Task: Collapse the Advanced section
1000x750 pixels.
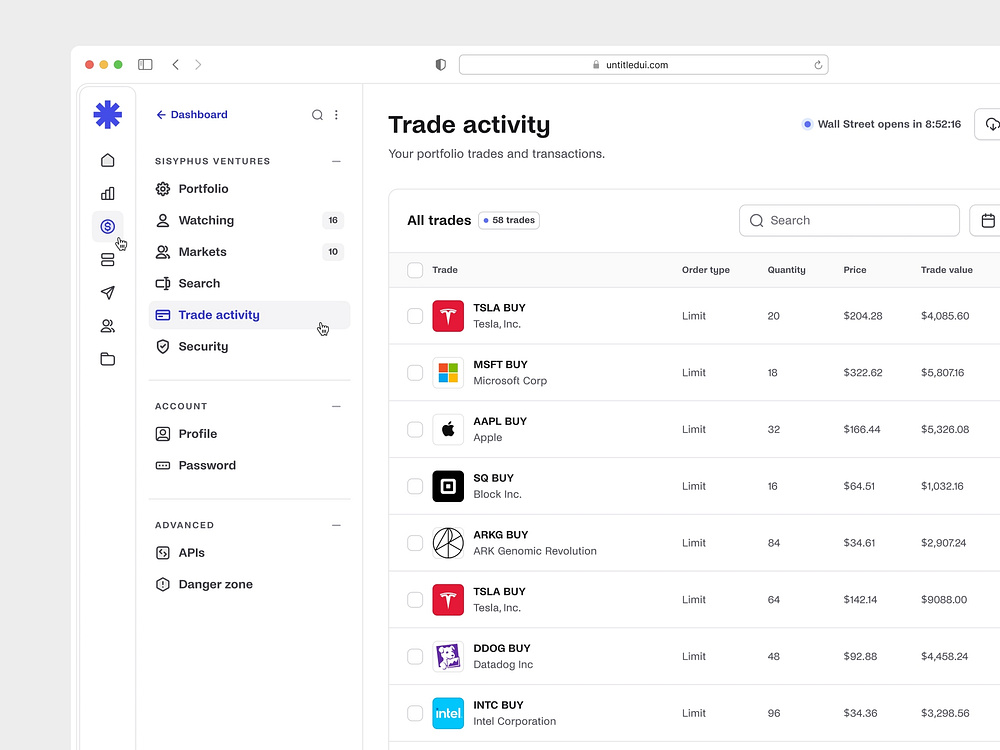Action: 336,525
